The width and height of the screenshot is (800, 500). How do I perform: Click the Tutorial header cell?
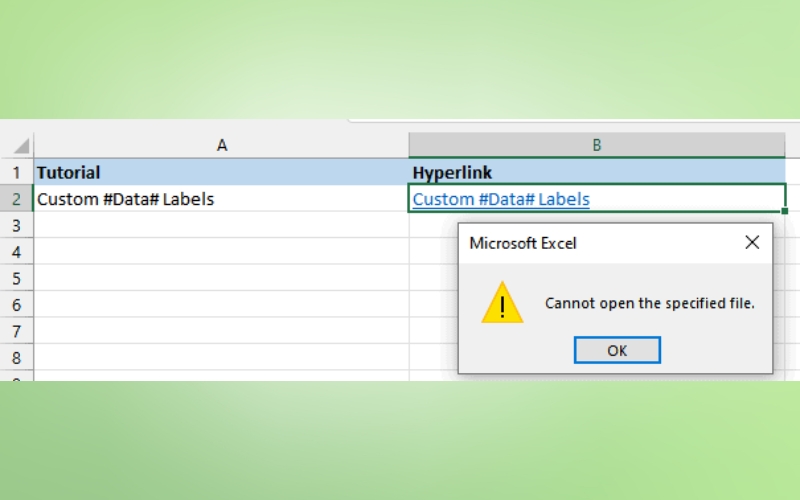click(x=221, y=172)
